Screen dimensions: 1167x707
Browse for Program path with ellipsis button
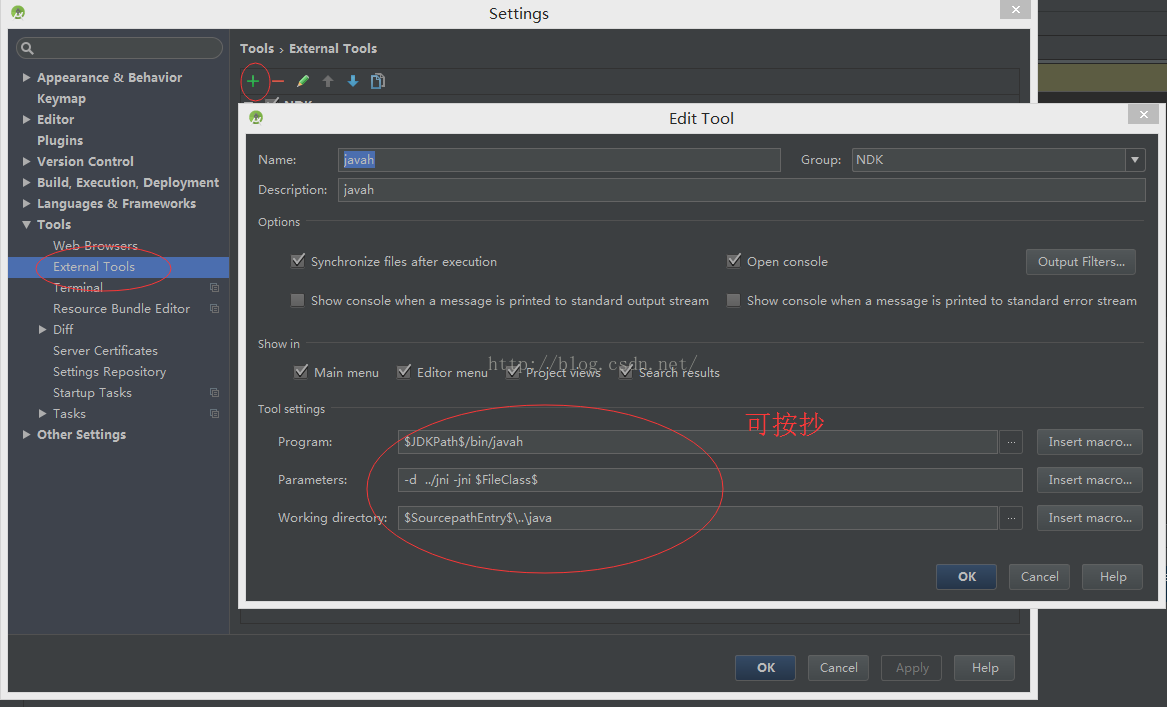click(x=1011, y=442)
